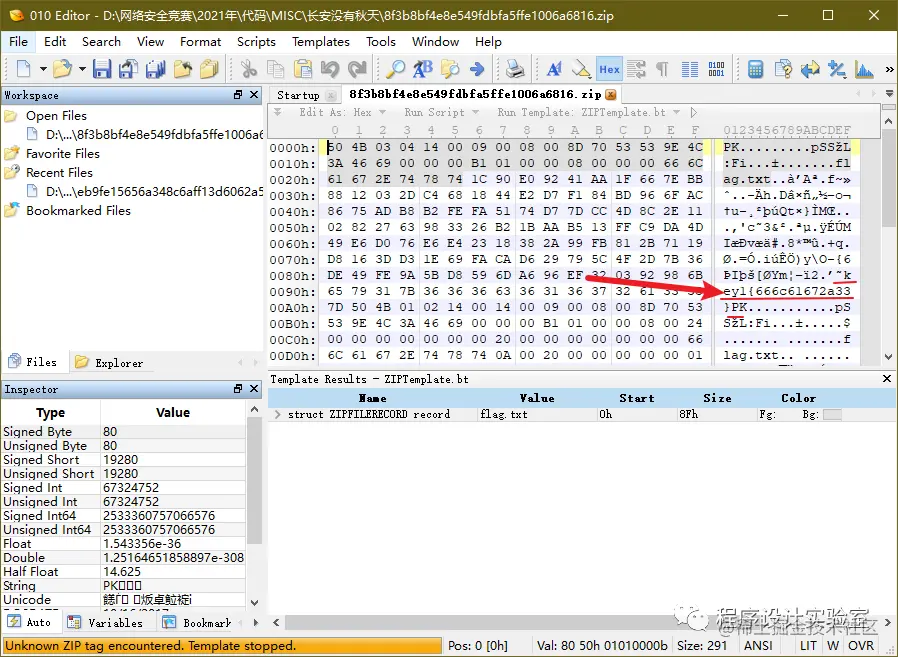Toggle Hex edit mode button

pos(609,69)
